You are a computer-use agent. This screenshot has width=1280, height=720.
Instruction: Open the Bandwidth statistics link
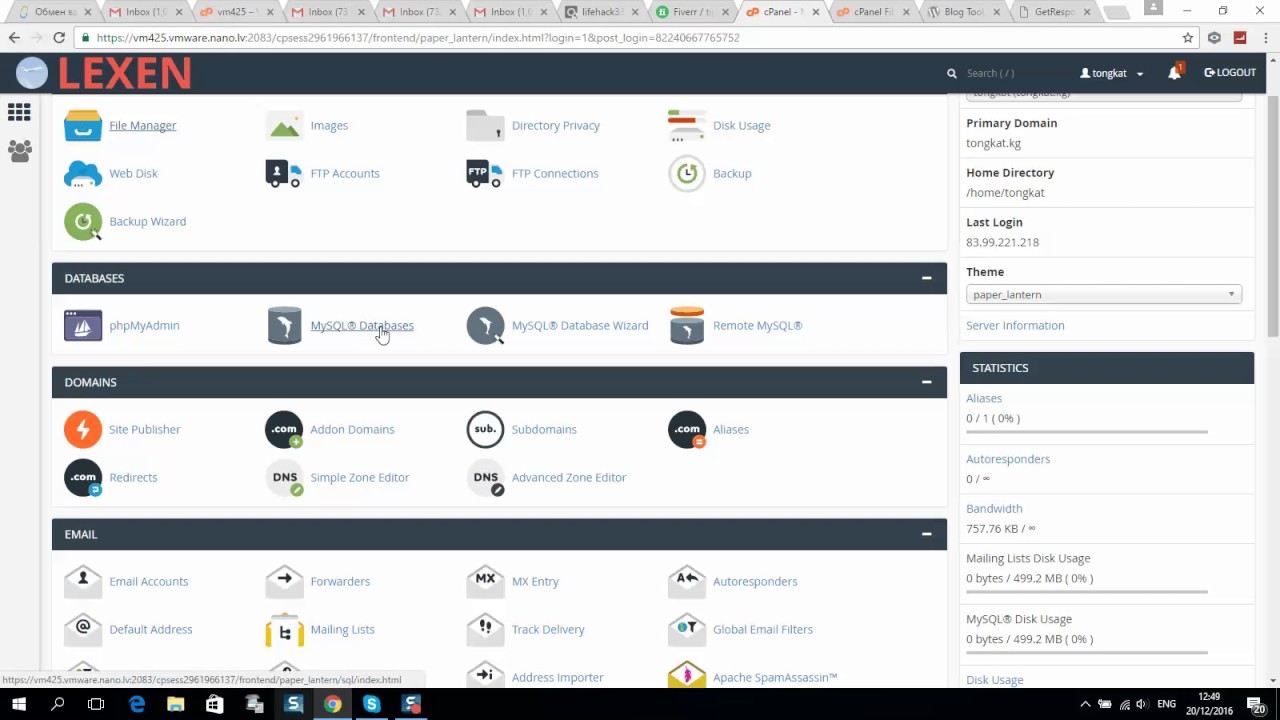click(x=994, y=508)
